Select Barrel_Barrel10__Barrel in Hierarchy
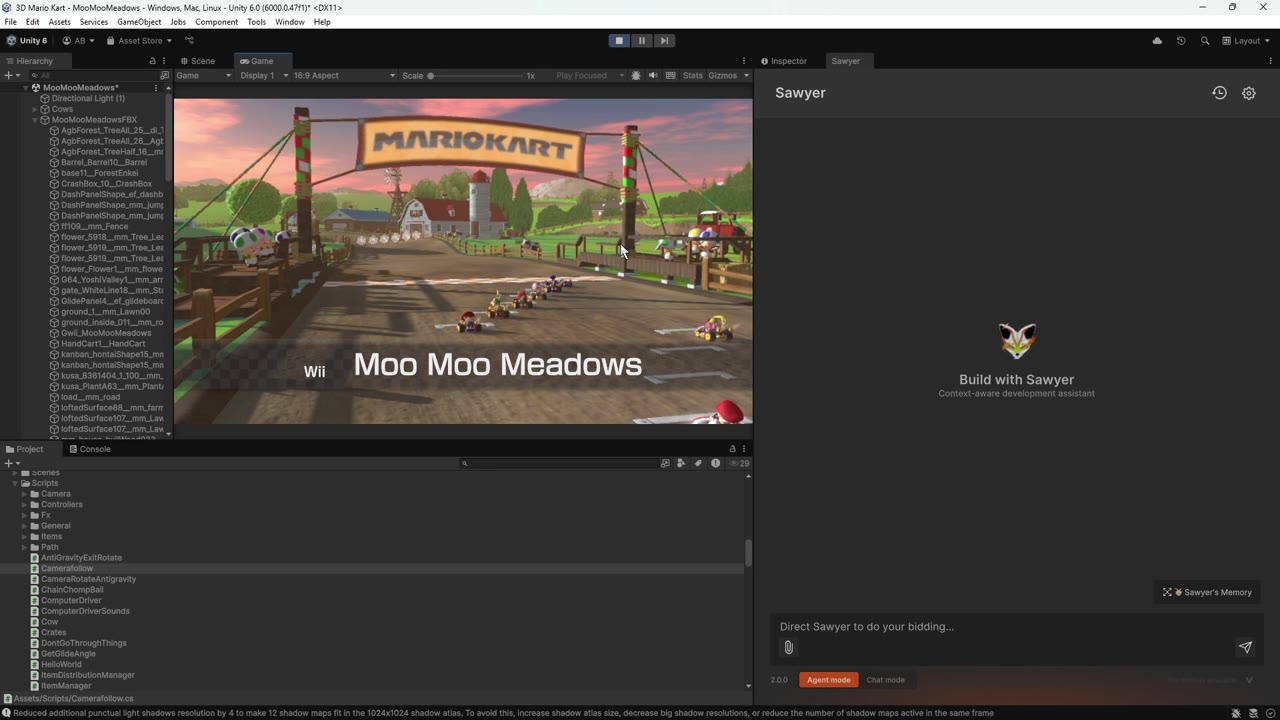1280x720 pixels. tap(104, 163)
